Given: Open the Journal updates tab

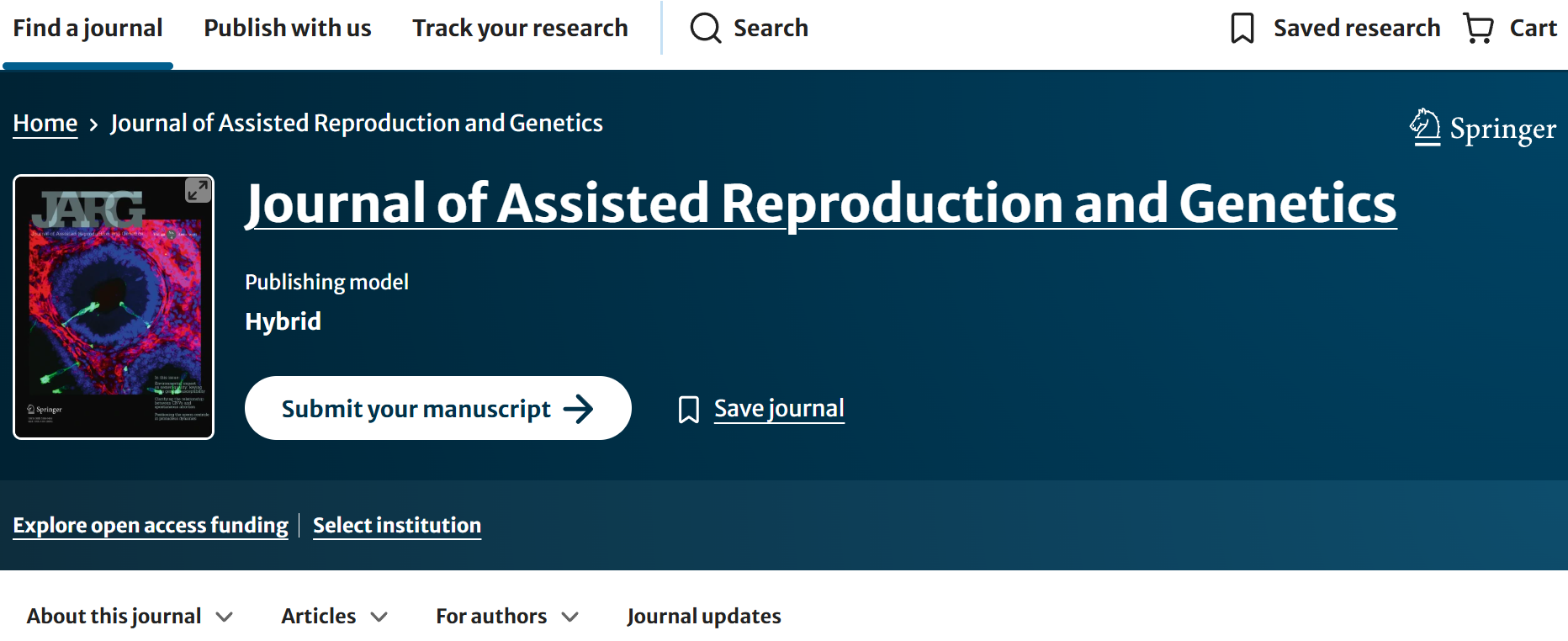Looking at the screenshot, I should point(704,617).
